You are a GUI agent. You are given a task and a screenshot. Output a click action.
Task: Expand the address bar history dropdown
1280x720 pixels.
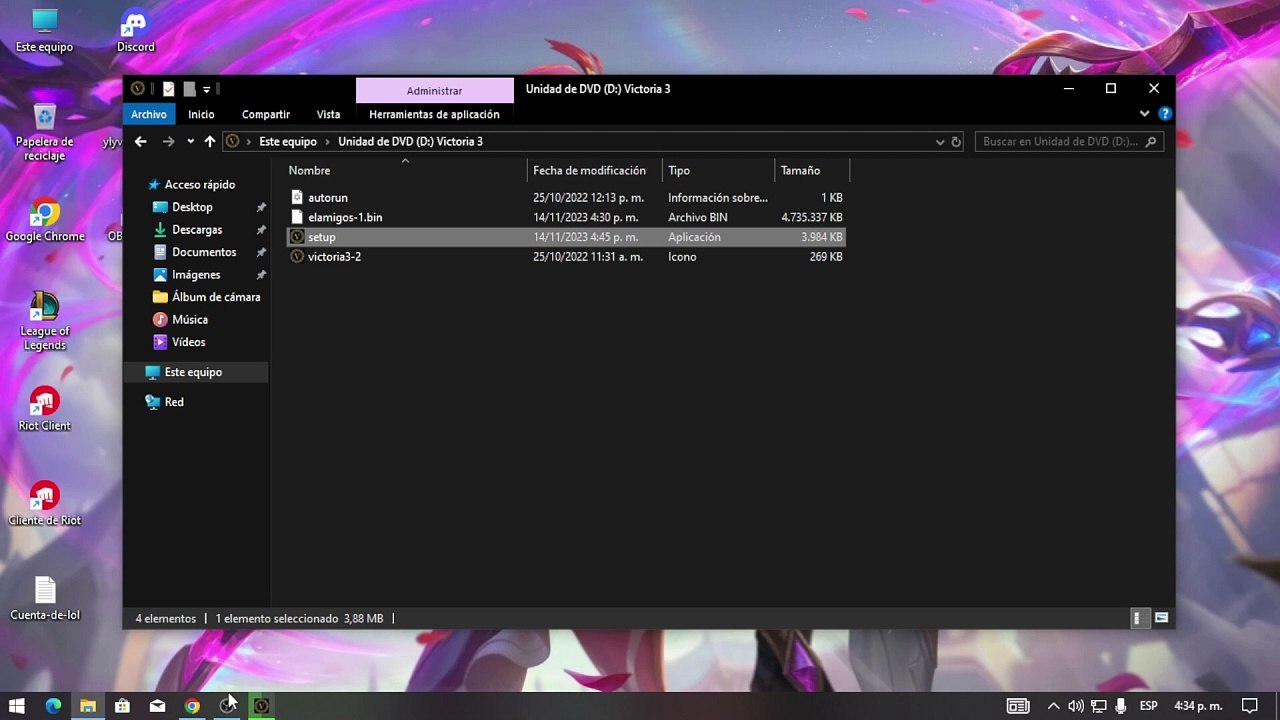click(x=940, y=142)
